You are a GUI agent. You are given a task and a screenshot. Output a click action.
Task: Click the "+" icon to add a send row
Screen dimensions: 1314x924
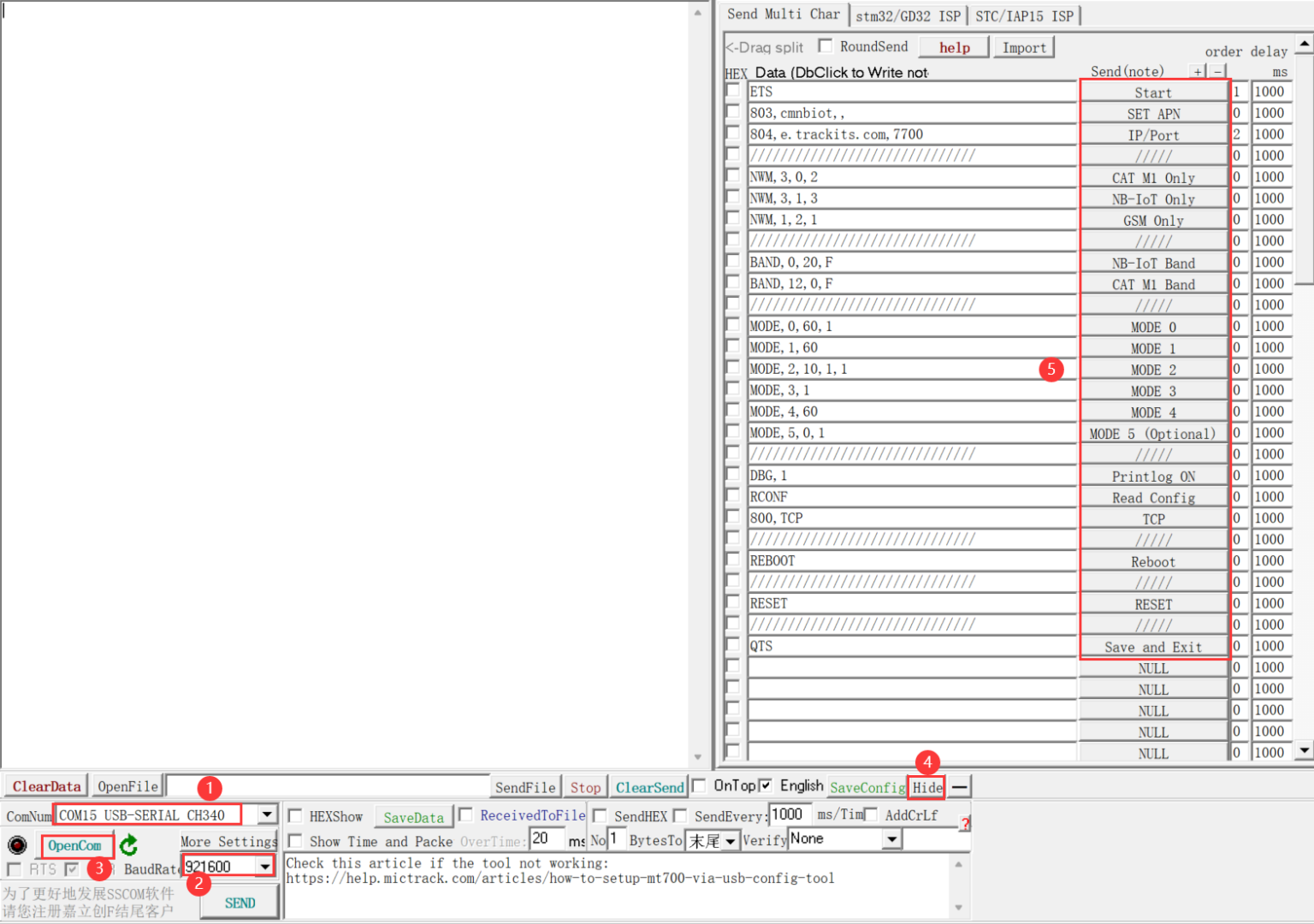click(x=1198, y=72)
